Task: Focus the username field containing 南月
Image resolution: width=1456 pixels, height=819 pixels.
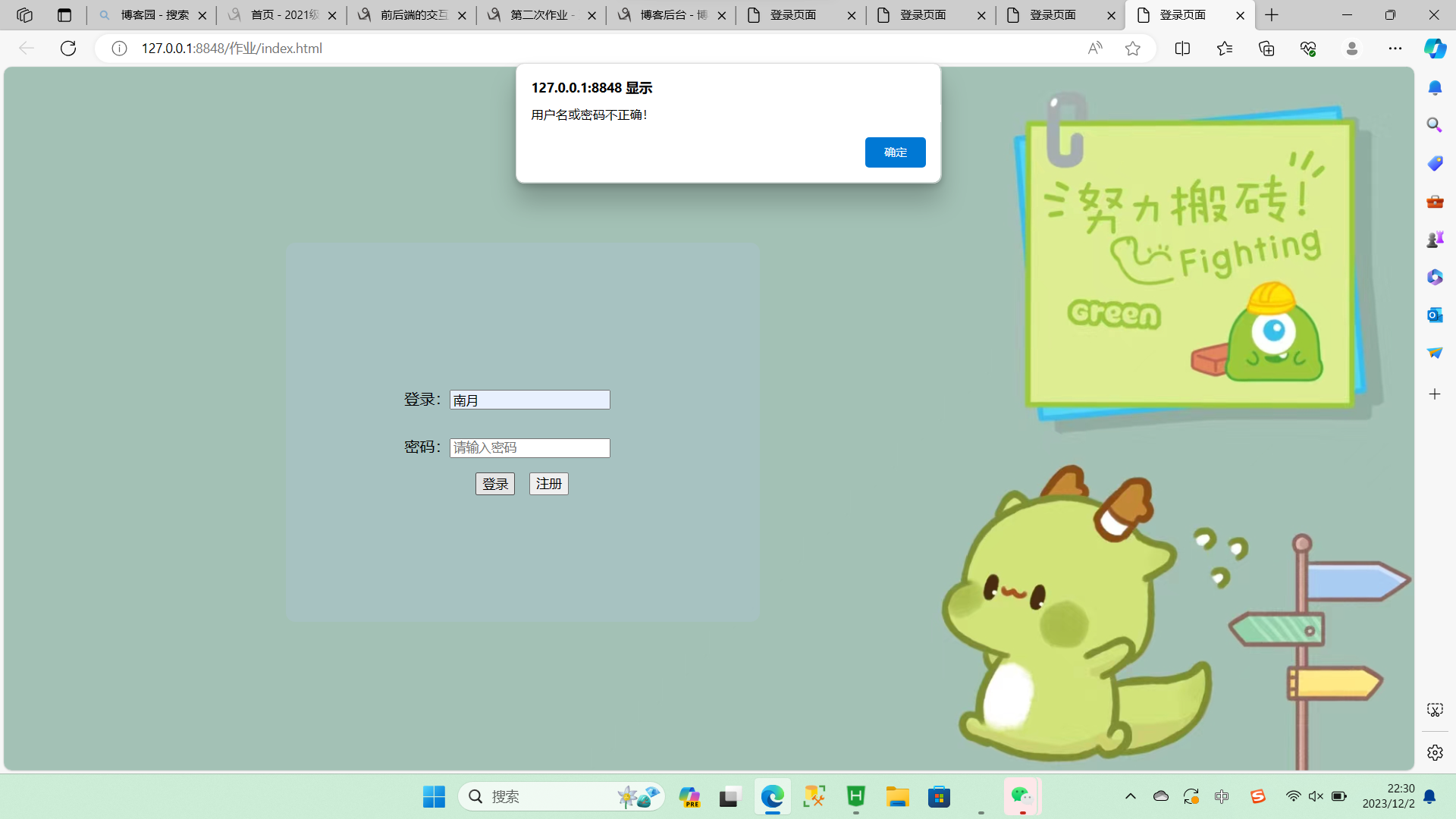Action: click(x=529, y=400)
